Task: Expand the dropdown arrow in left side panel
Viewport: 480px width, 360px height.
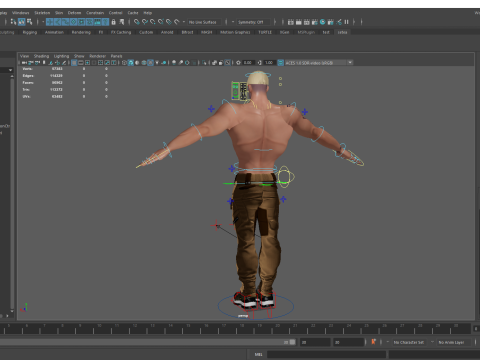Action: [x=10, y=70]
